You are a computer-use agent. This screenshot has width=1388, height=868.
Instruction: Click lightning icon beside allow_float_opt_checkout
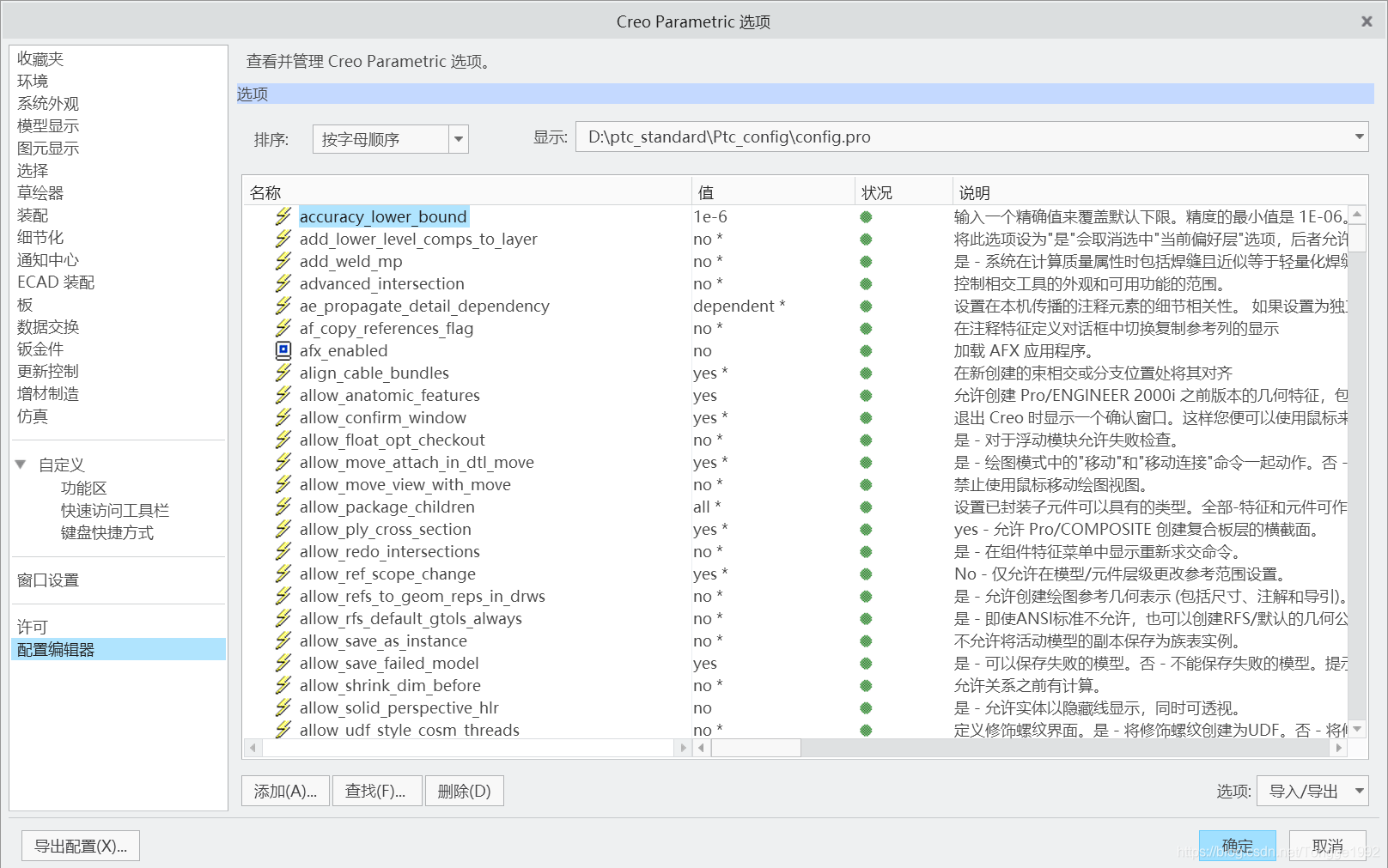coord(283,440)
